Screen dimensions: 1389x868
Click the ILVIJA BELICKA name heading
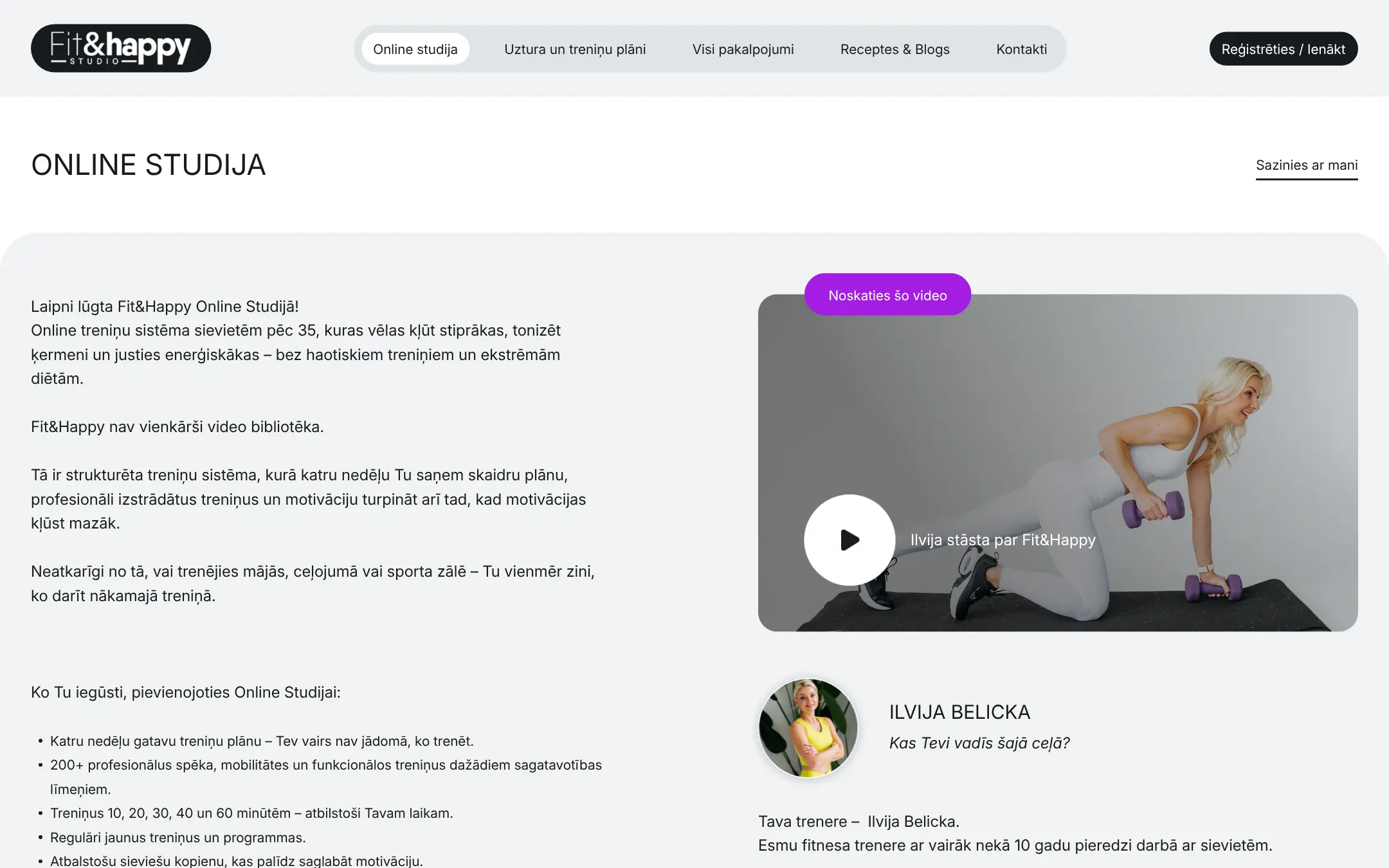(959, 712)
